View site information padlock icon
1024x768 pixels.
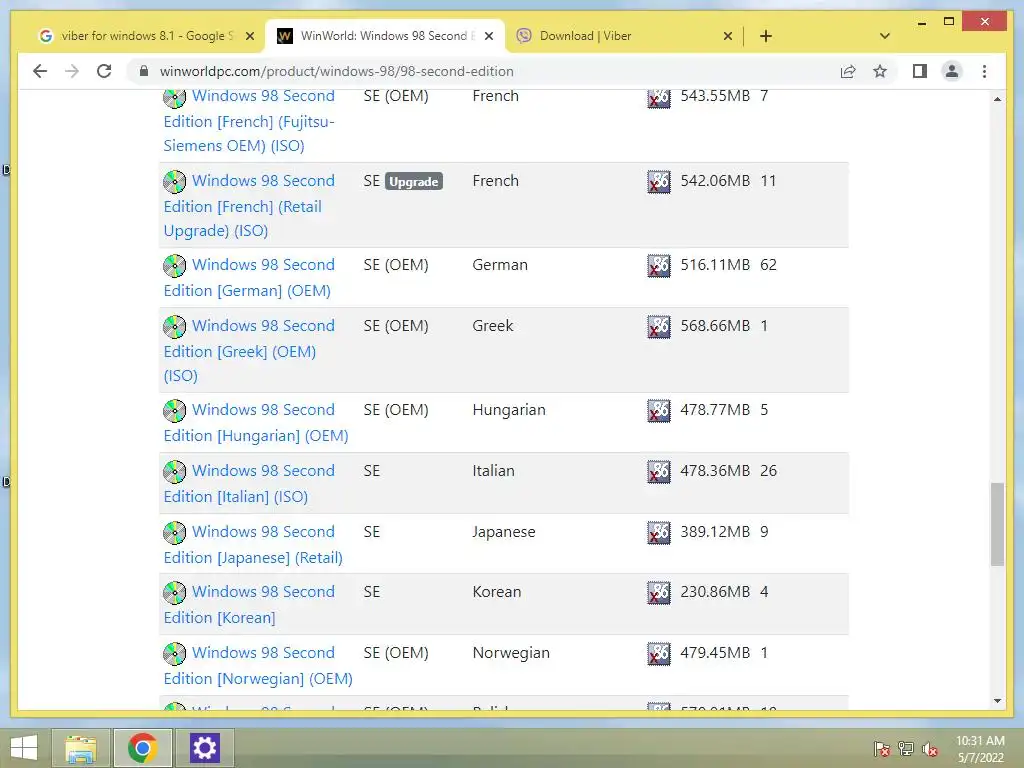pos(144,71)
